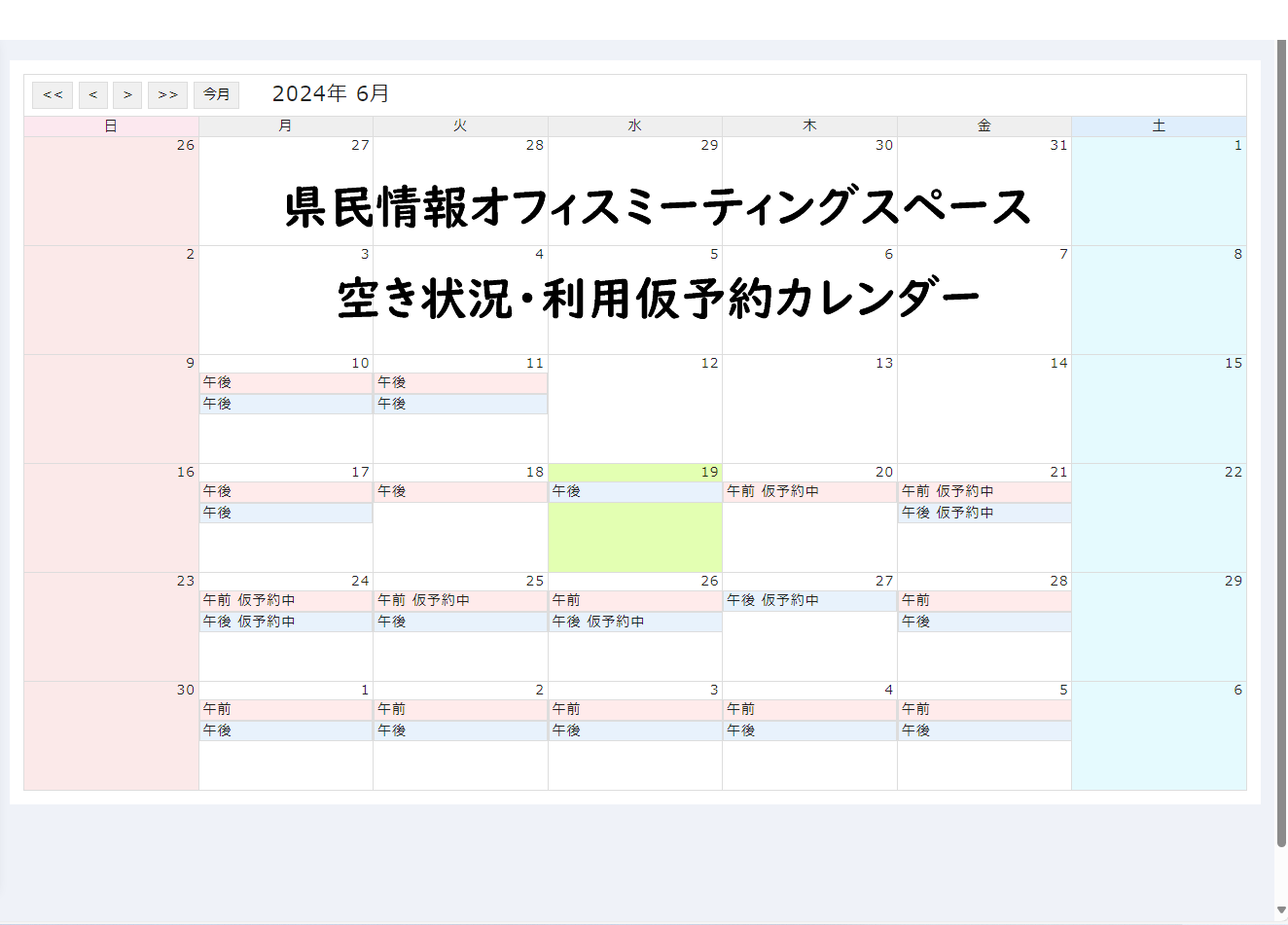Open 午後 仮予約中 entry on June 27

tap(809, 601)
